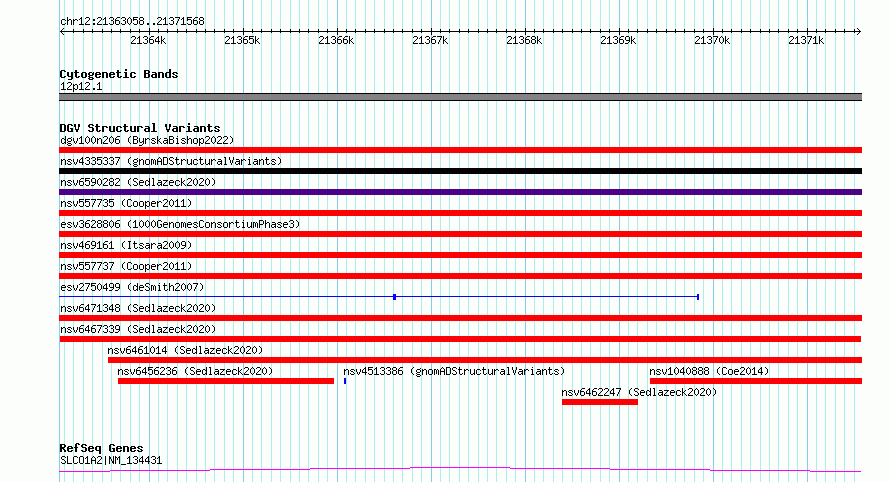
Task: Click the 21370k ruler position
Action: [x=712, y=40]
